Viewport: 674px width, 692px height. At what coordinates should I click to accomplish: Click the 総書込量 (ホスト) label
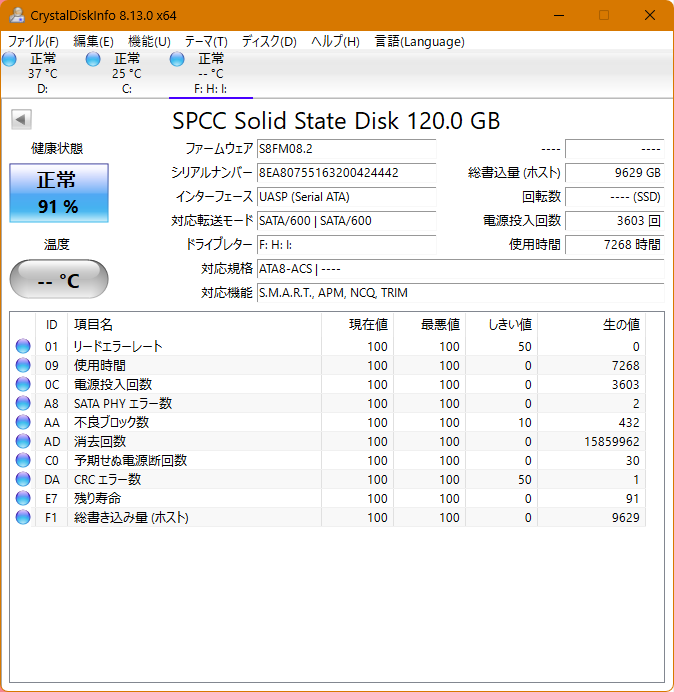point(514,173)
